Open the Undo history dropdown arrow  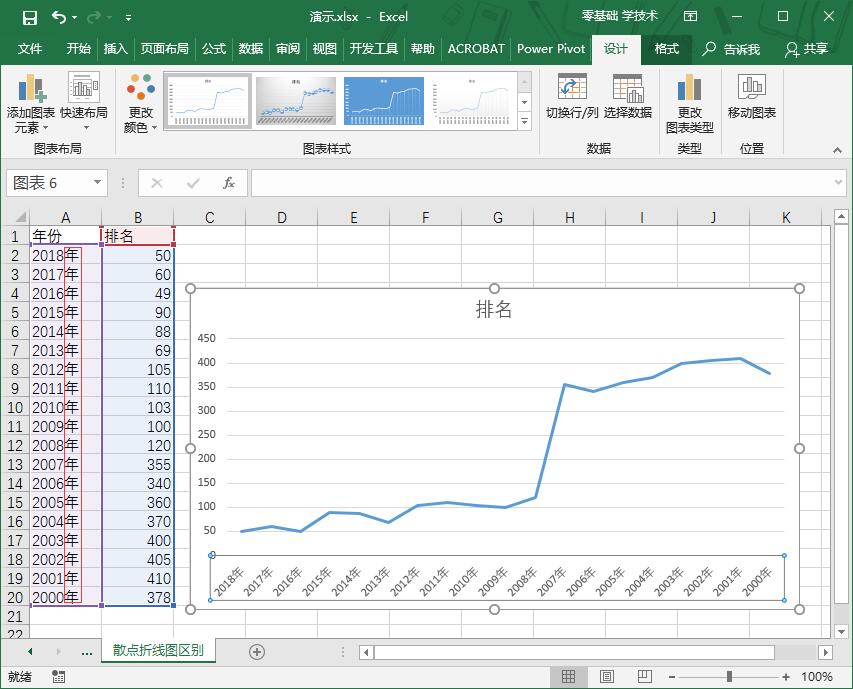(x=75, y=18)
